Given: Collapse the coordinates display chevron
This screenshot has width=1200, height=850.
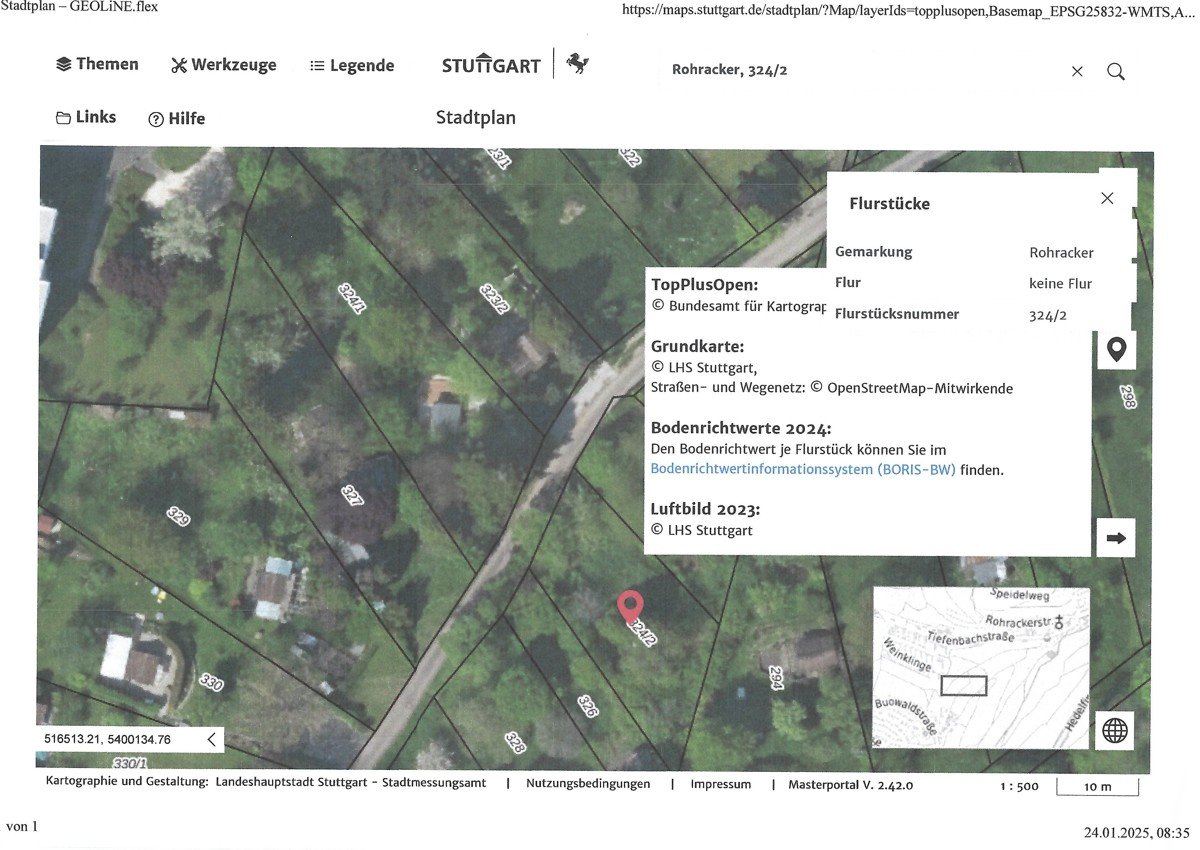Looking at the screenshot, I should [212, 740].
